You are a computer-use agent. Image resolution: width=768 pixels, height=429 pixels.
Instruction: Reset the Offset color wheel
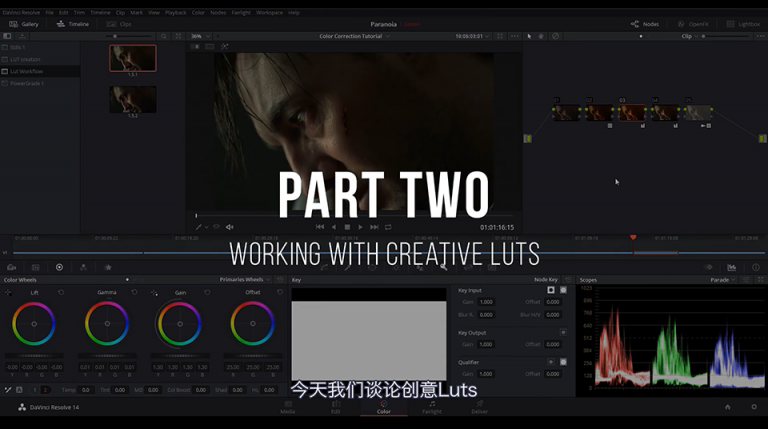pos(280,292)
